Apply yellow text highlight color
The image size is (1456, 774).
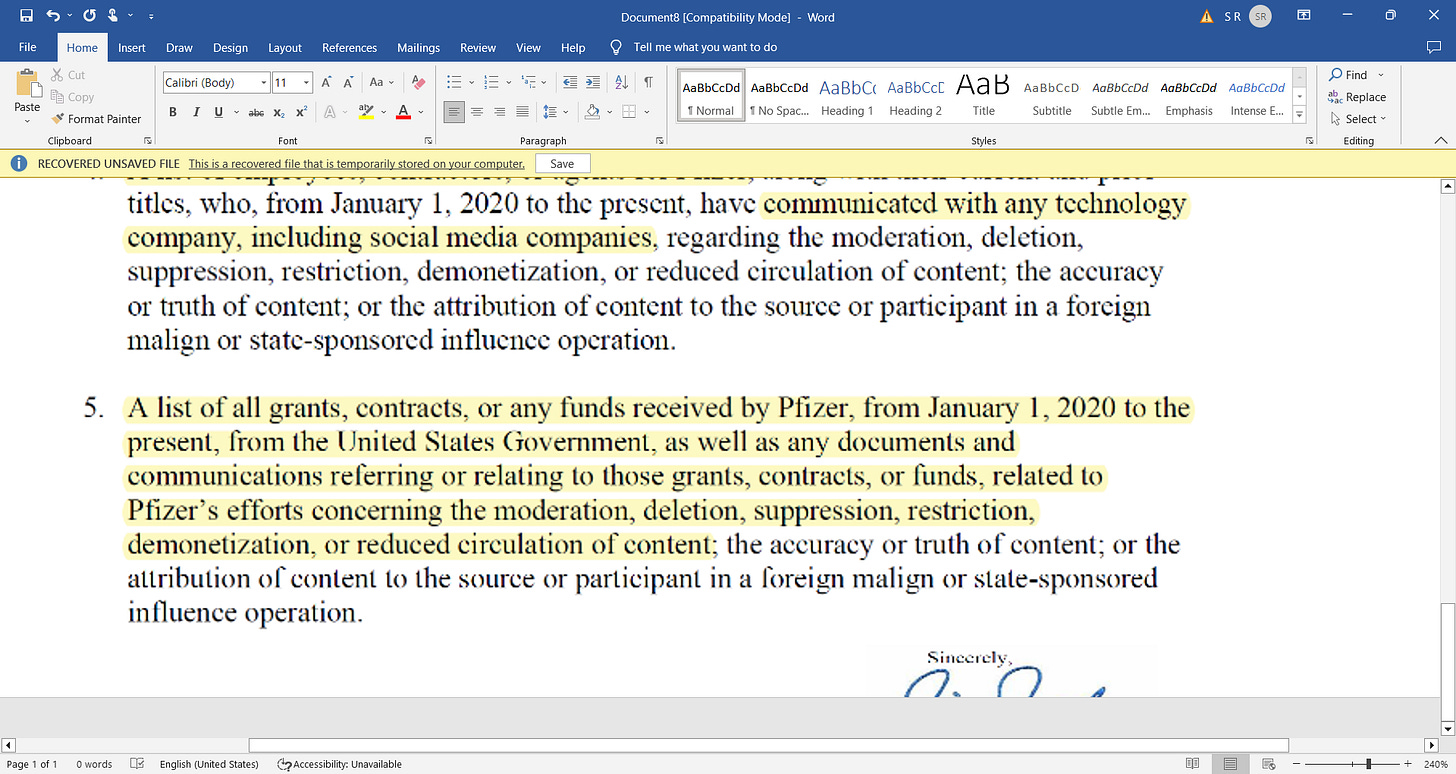[365, 112]
